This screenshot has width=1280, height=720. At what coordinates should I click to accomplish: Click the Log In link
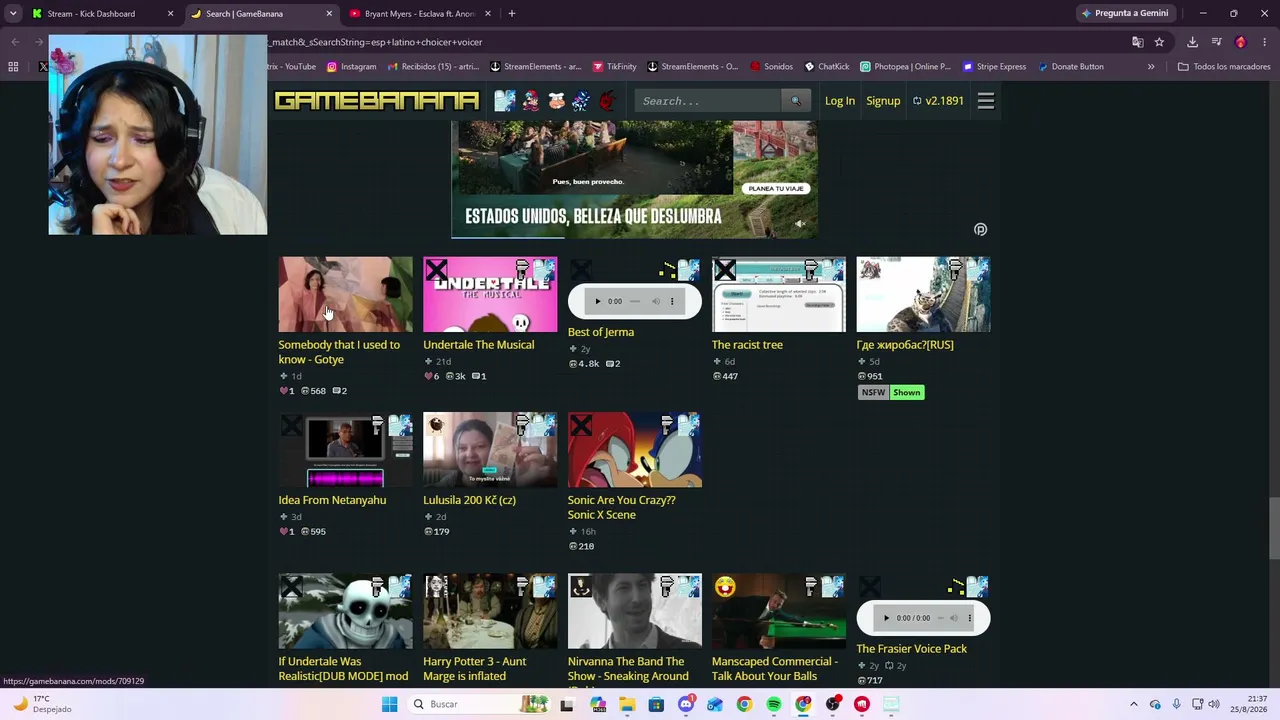[840, 101]
